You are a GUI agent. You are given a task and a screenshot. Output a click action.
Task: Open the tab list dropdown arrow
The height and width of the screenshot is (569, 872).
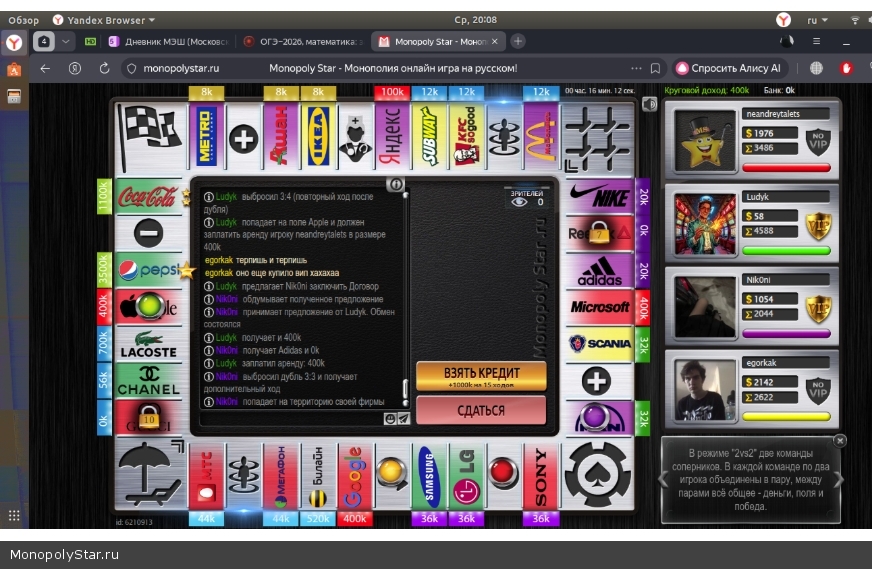pos(66,41)
